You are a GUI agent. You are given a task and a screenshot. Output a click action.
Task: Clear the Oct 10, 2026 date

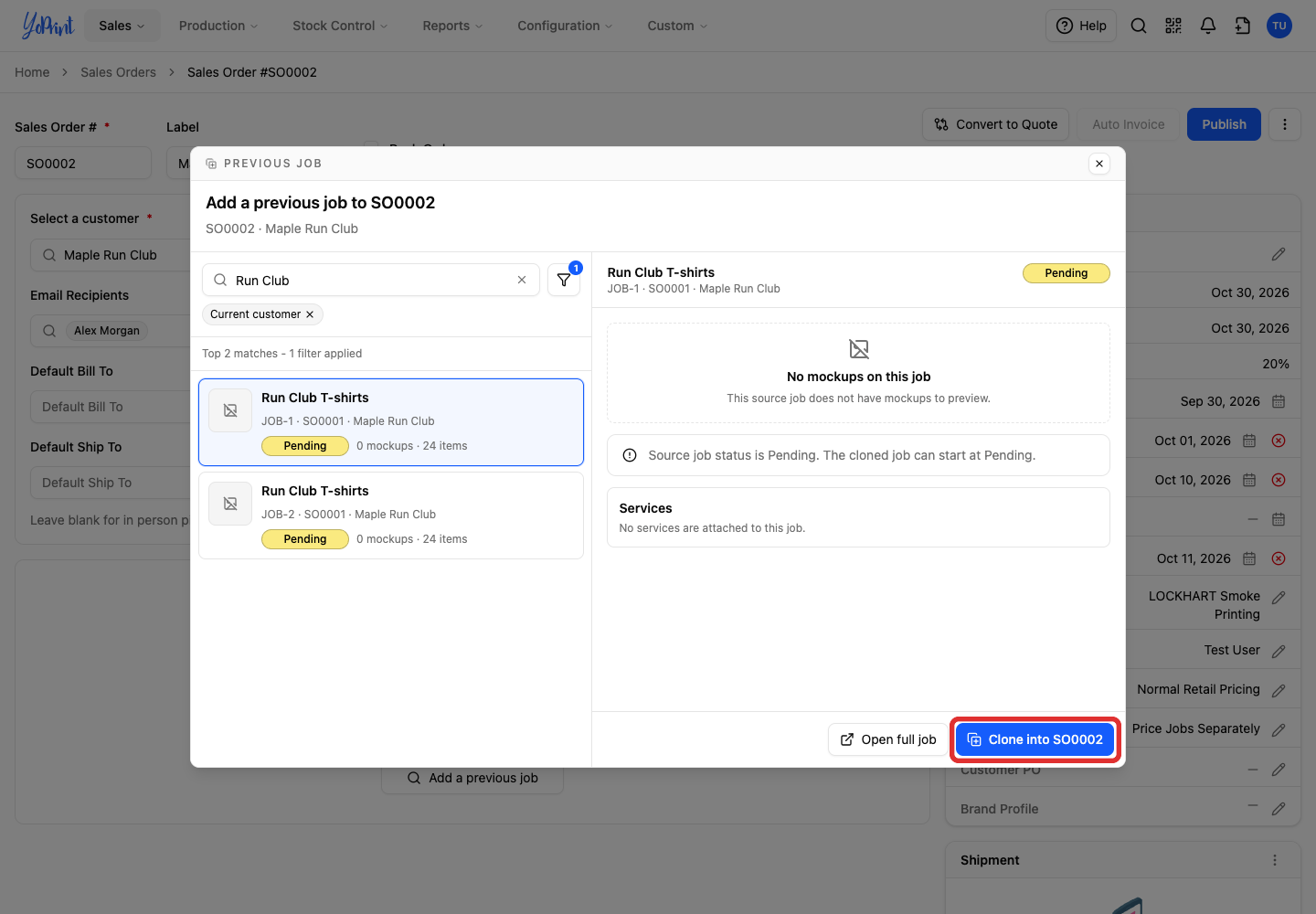pos(1279,480)
